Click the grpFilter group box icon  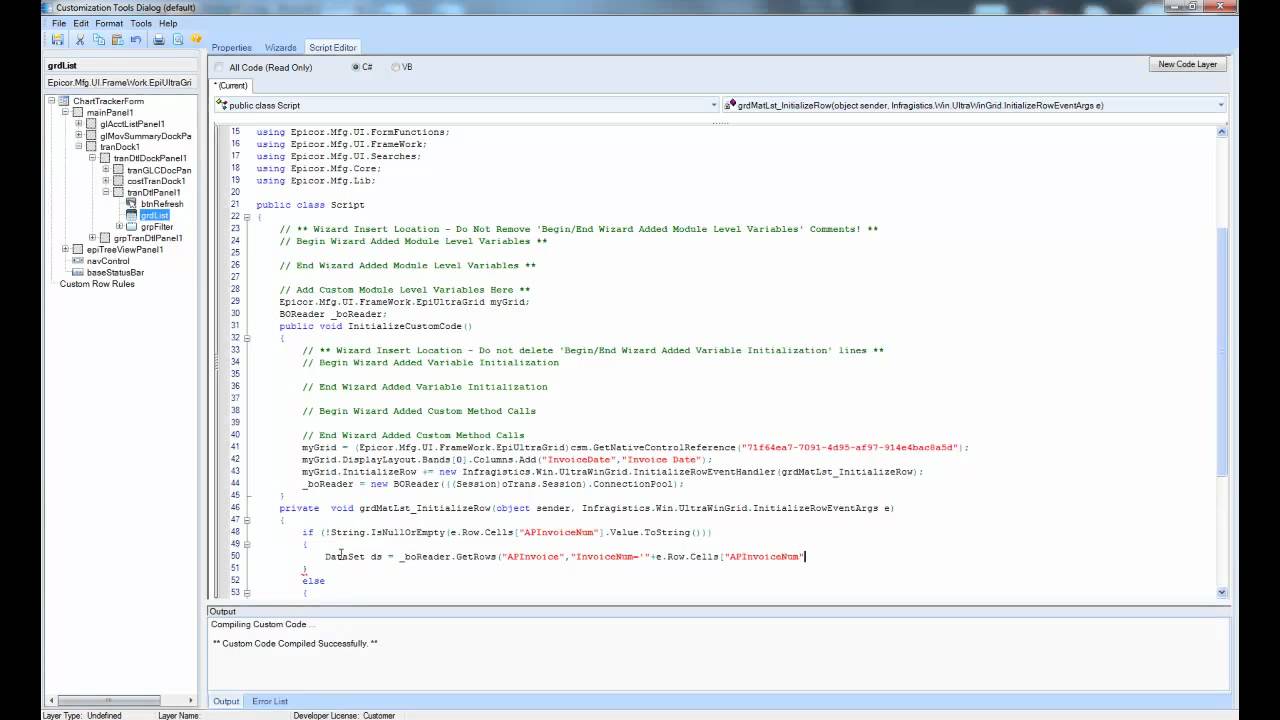click(132, 227)
